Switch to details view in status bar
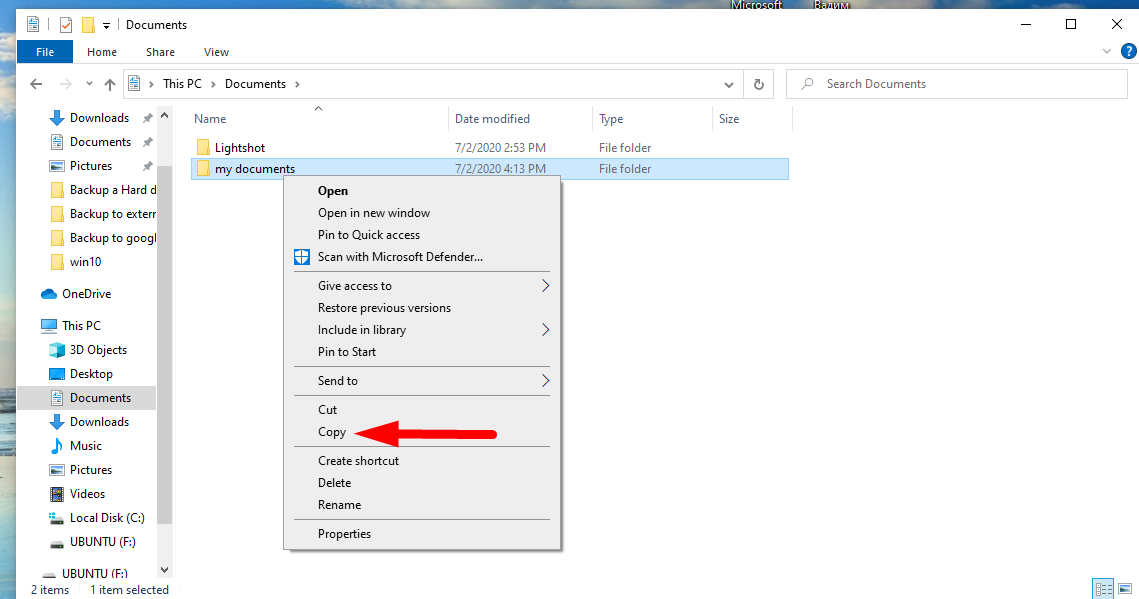The image size is (1139, 599). coord(1103,589)
